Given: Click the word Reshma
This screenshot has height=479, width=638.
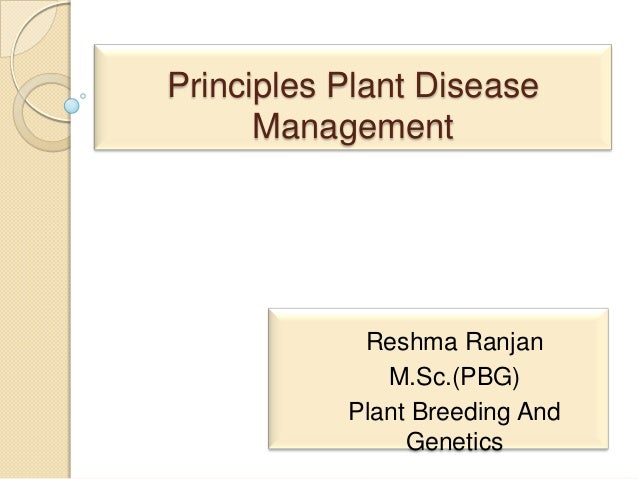Looking at the screenshot, I should point(412,341).
